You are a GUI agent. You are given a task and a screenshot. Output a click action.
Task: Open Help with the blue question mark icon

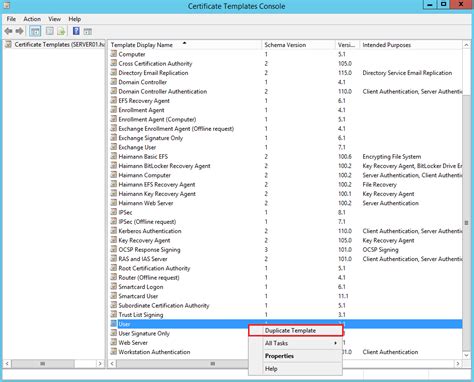pyautogui.click(x=76, y=31)
